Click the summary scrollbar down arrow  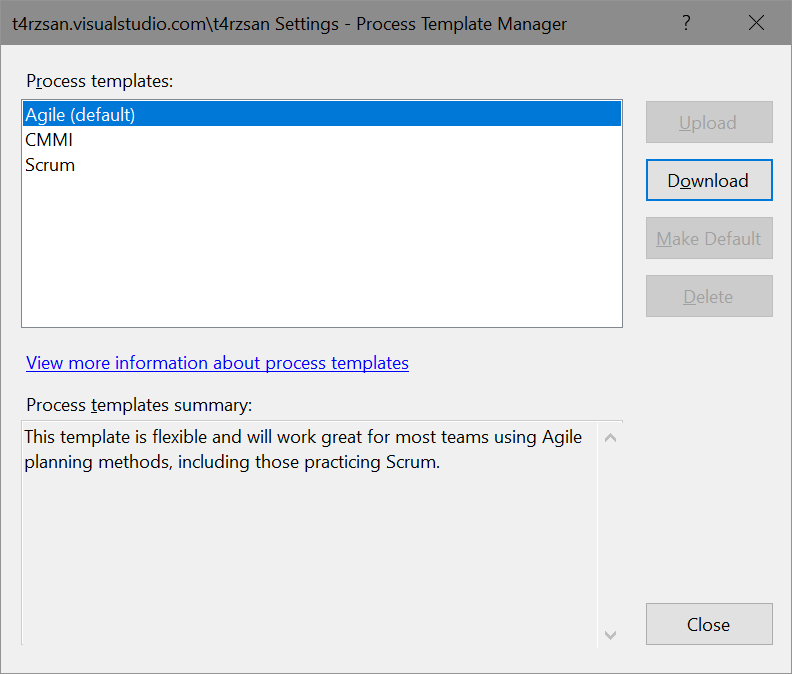tap(611, 634)
